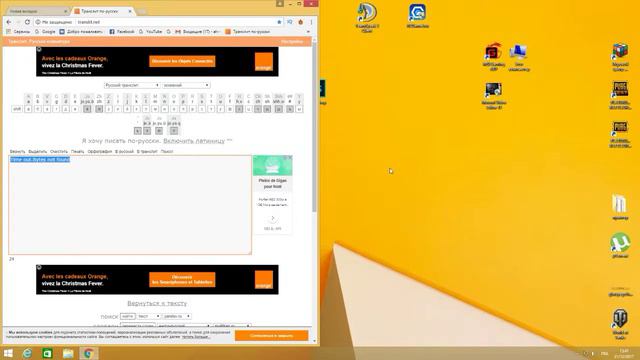Screen dimensions: 640x360
Task: Open the Транслит по-русски bookmark
Action: (x=248, y=31)
